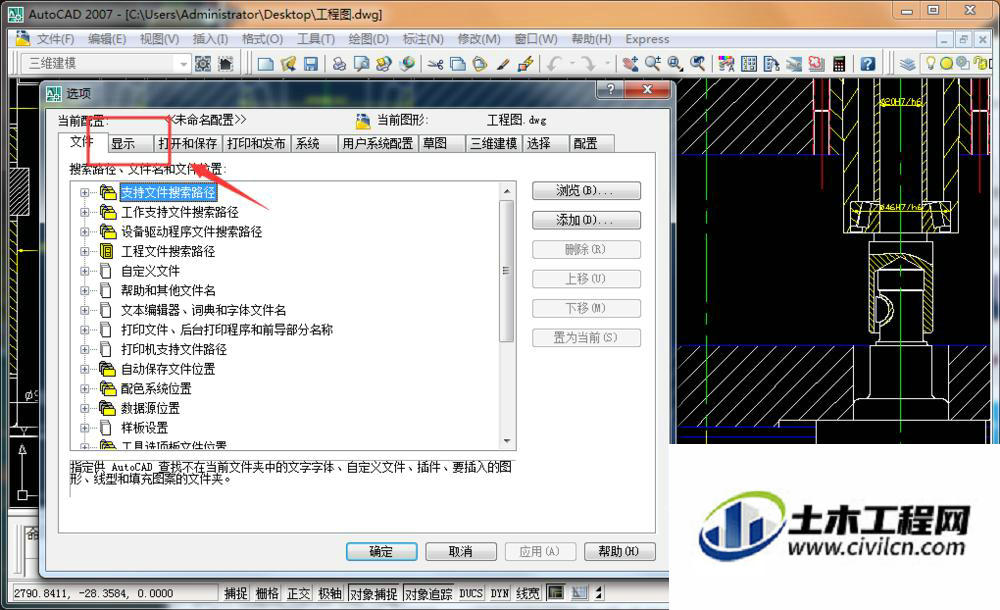Viewport: 1000px width, 610px height.
Task: Toggle 对象追踪 object tracking in status bar
Action: [429, 593]
